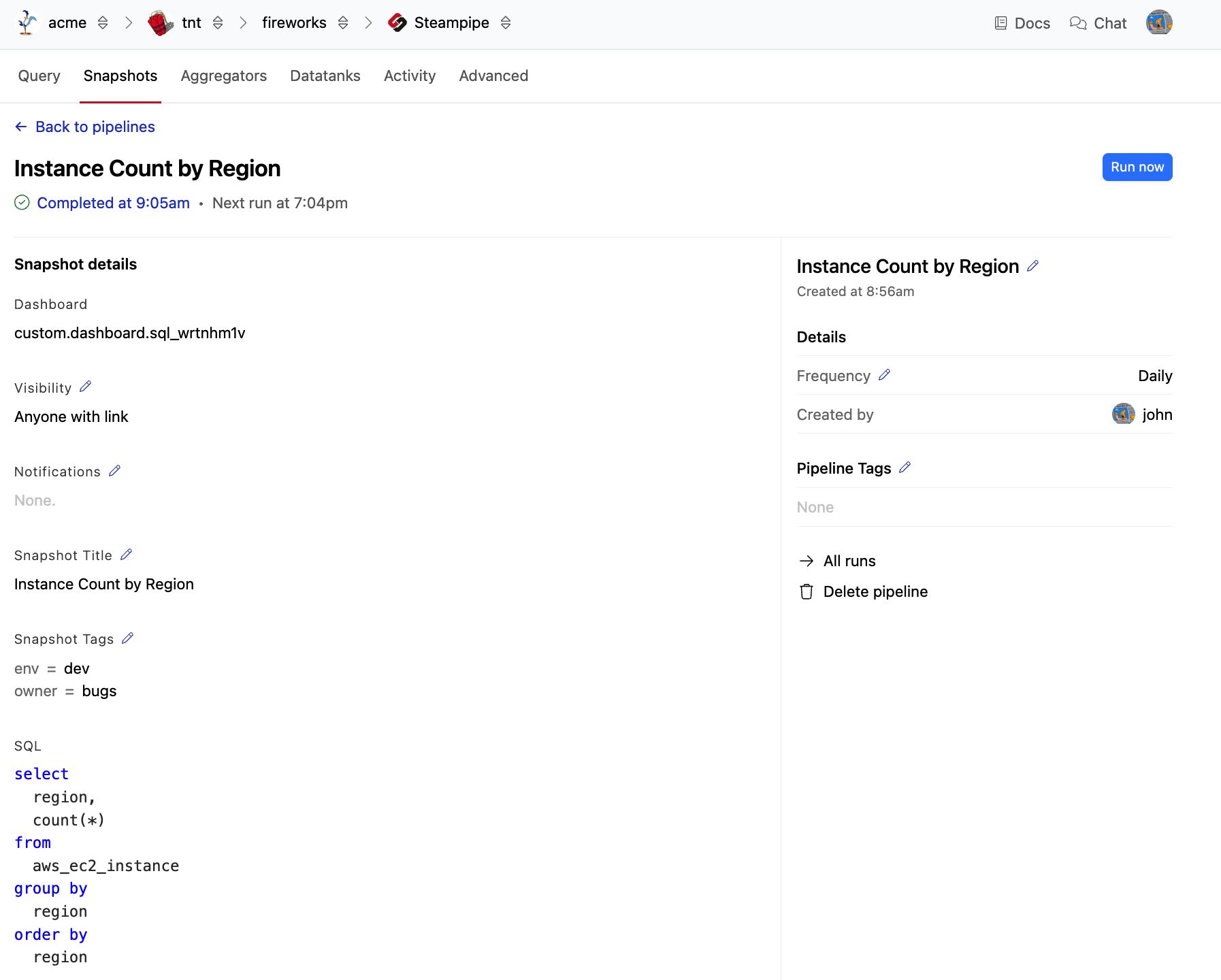Edit Notifications using the pencil icon
This screenshot has height=980, width=1221.
(114, 471)
